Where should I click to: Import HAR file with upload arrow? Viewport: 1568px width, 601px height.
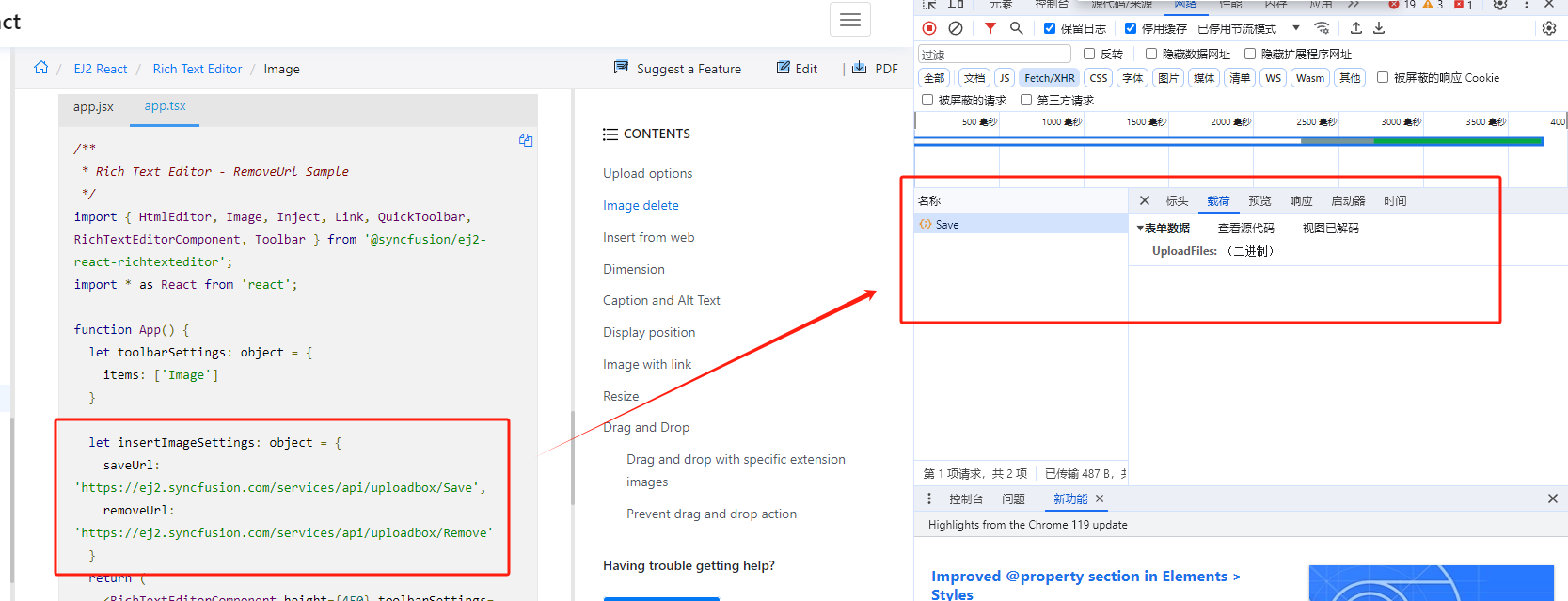[x=1355, y=28]
